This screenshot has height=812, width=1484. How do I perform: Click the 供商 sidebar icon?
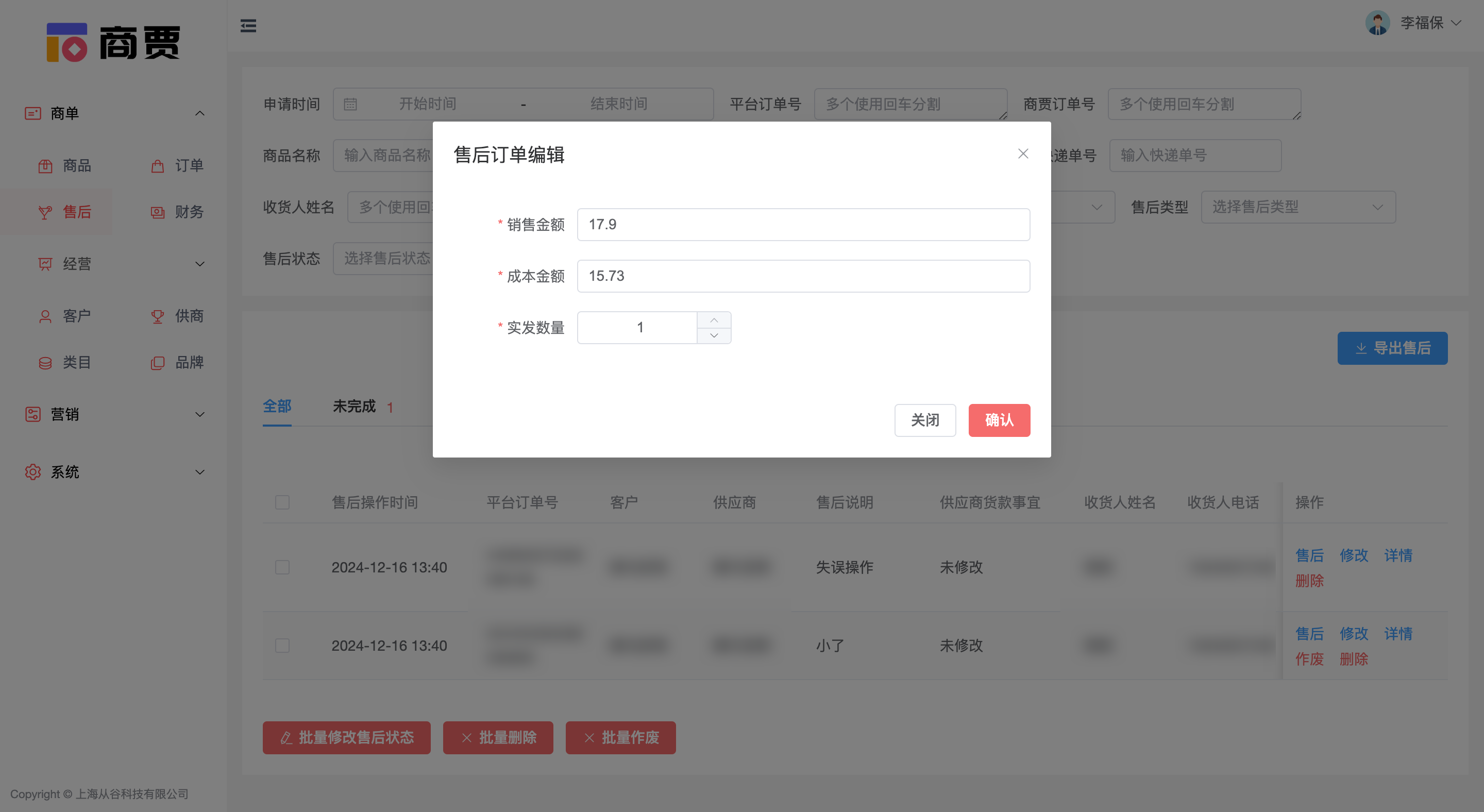click(157, 316)
